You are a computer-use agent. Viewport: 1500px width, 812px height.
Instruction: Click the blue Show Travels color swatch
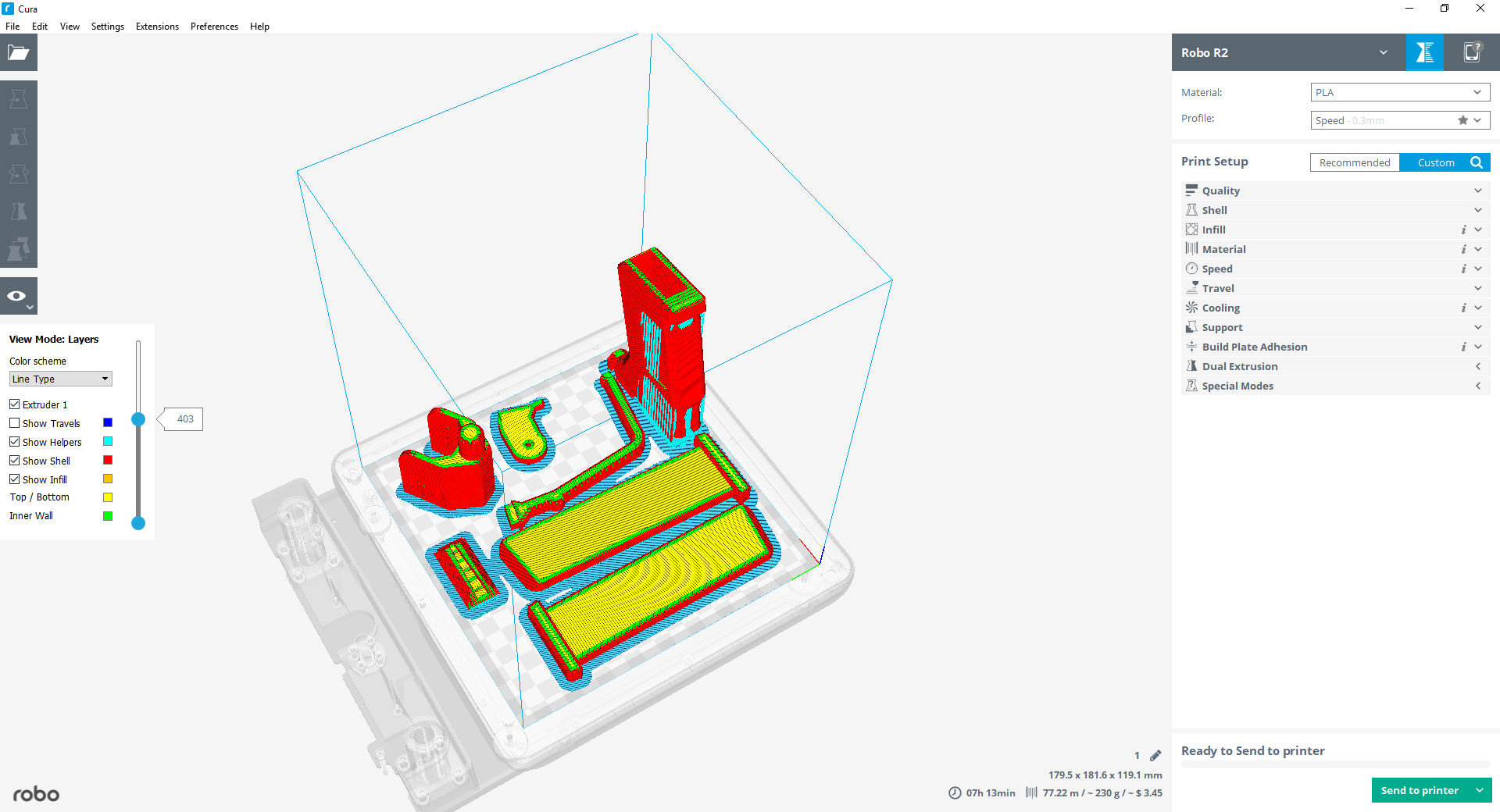(x=108, y=422)
